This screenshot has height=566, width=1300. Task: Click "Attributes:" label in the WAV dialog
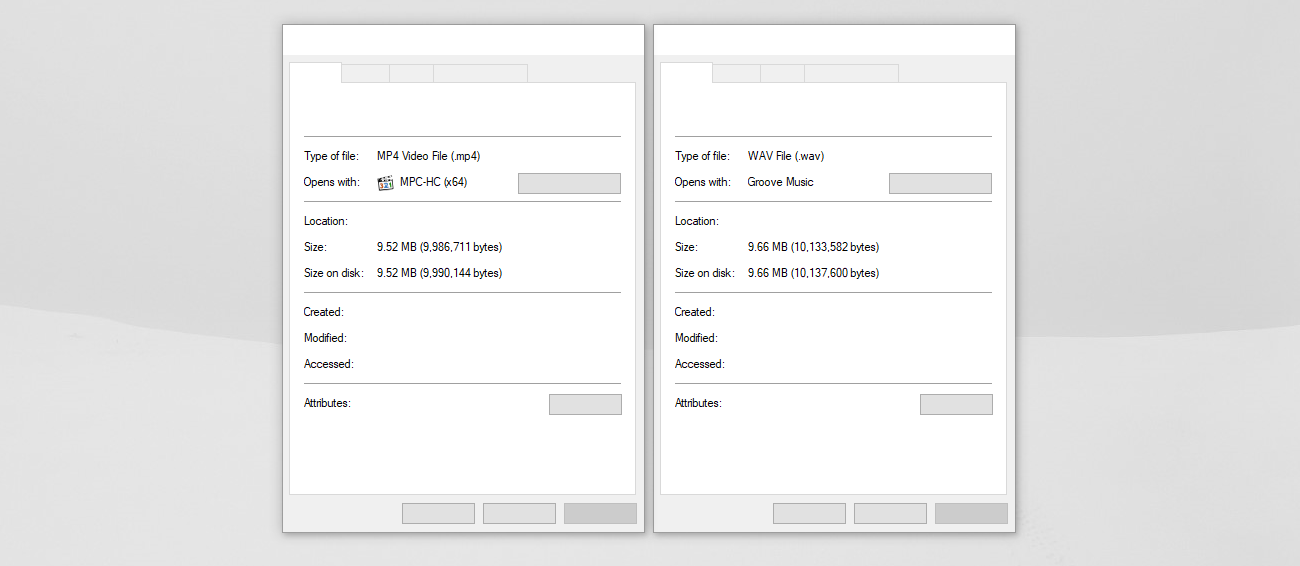point(698,403)
